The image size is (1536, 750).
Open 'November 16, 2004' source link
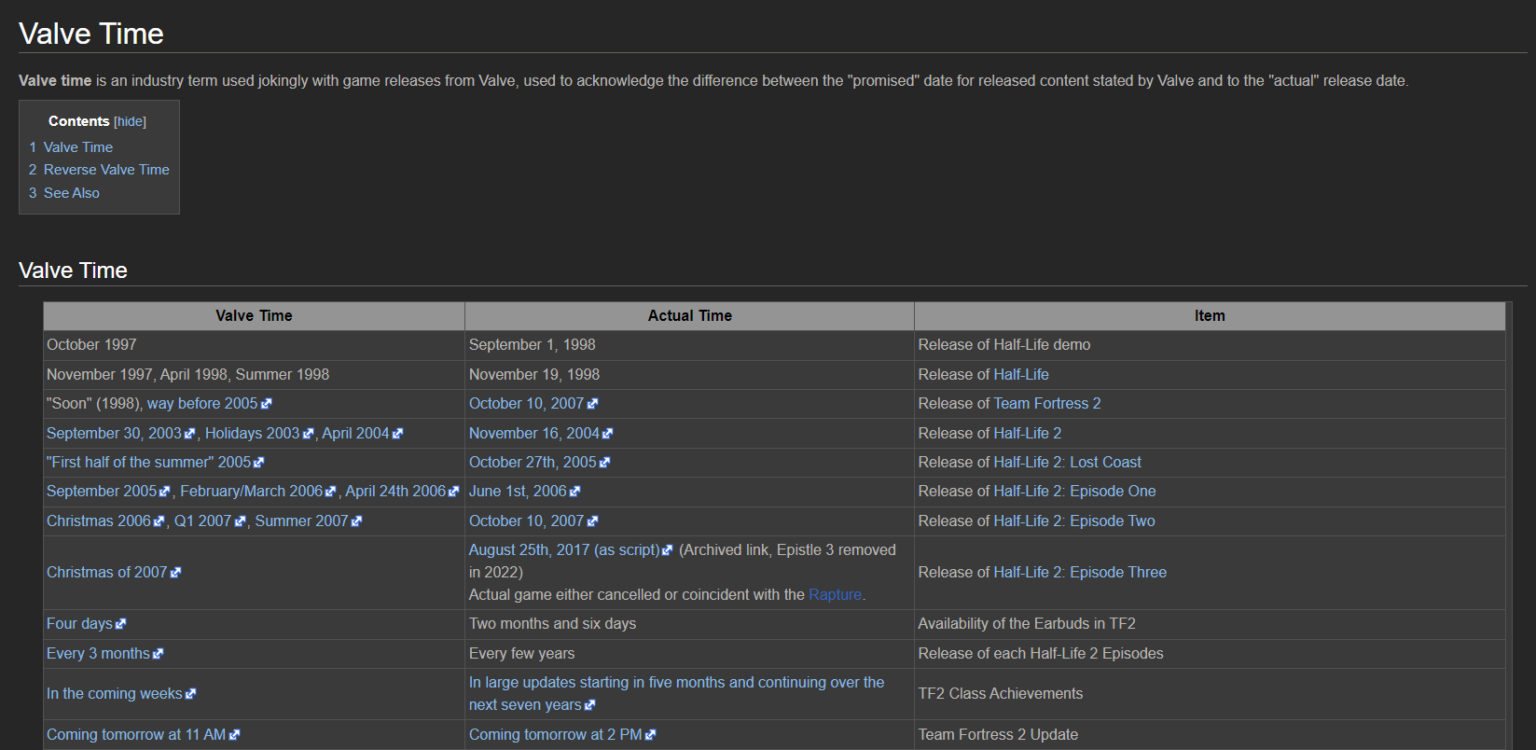[x=534, y=433]
